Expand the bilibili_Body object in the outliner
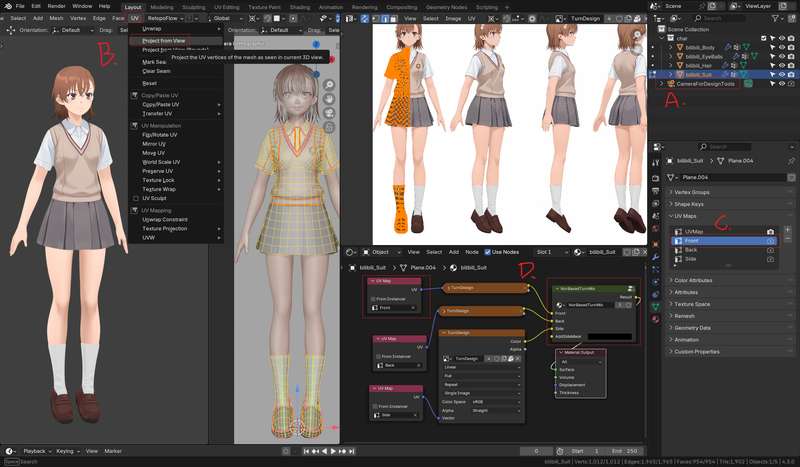This screenshot has width=800, height=467. click(x=671, y=47)
